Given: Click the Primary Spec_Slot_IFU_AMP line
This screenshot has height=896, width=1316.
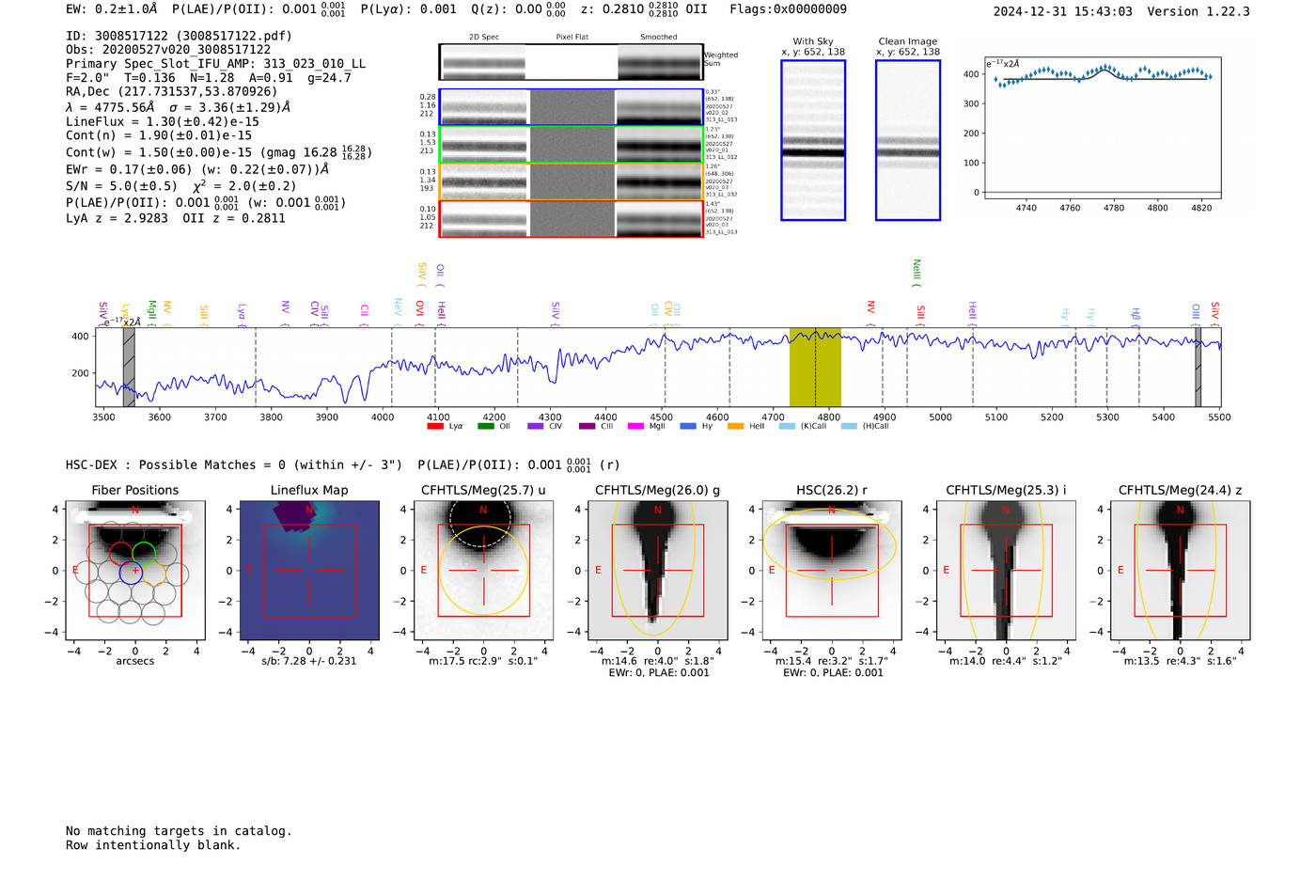Looking at the screenshot, I should pyautogui.click(x=216, y=64).
